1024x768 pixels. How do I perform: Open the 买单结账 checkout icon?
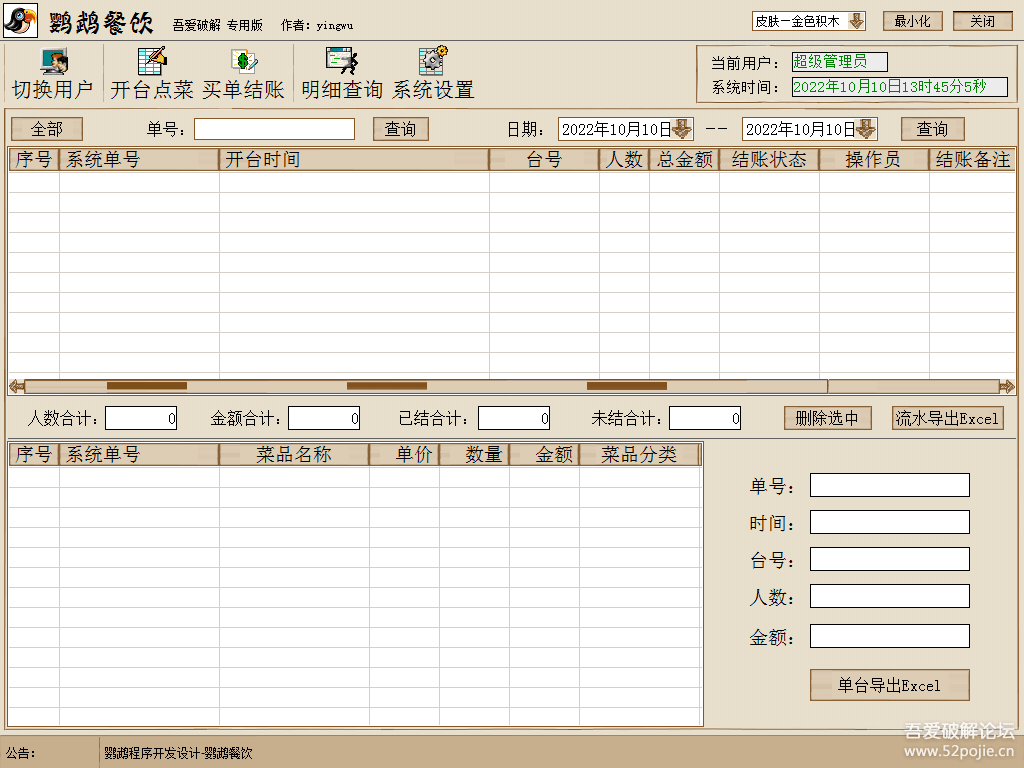coord(243,63)
